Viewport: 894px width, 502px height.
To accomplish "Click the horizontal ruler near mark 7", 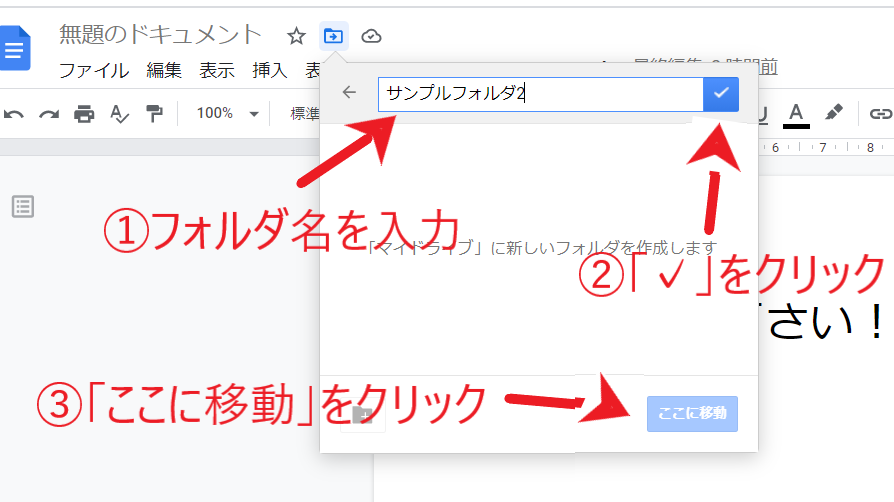I will coord(823,147).
